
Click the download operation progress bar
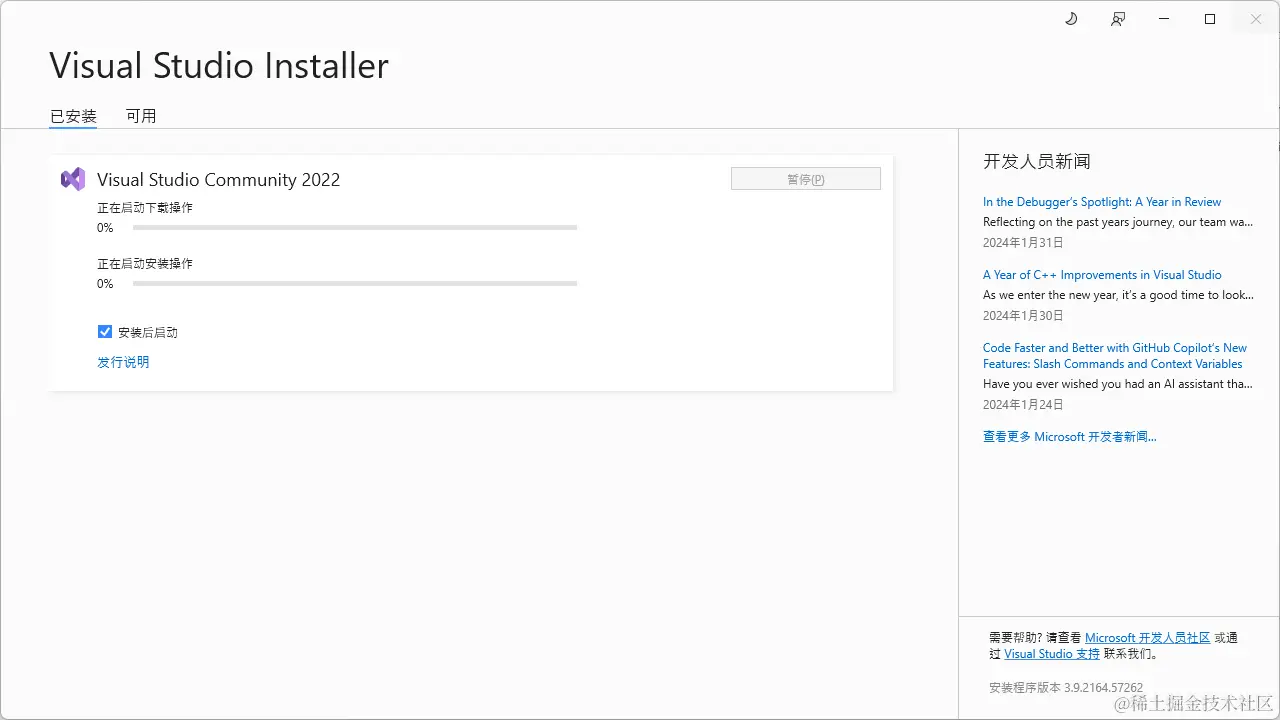[355, 228]
